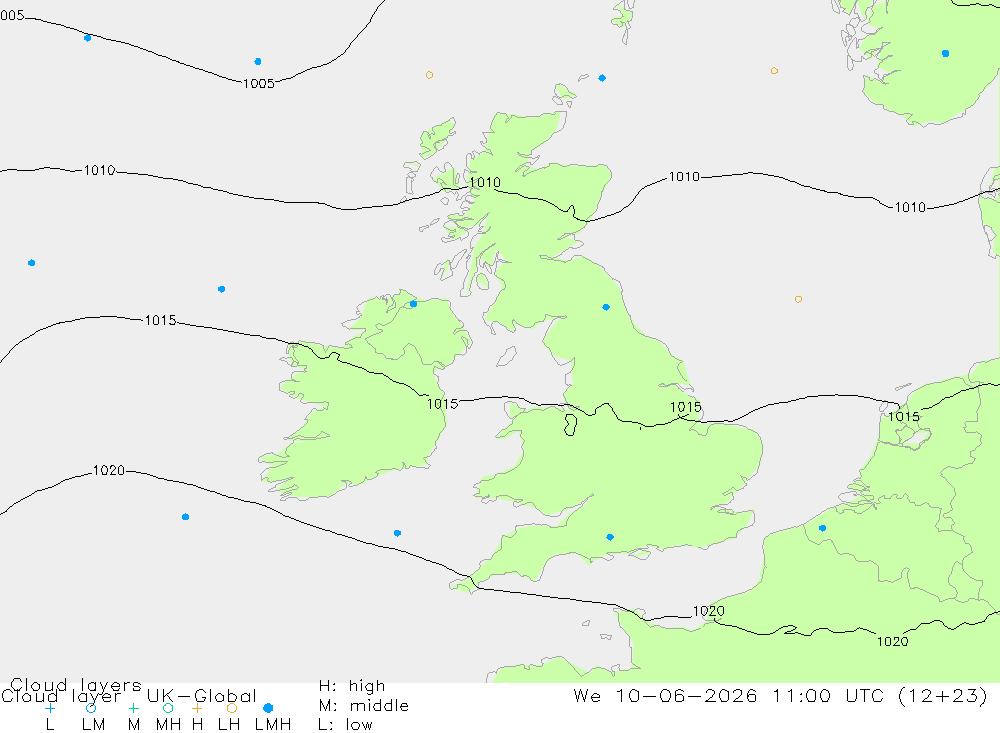Click the green circle MH legend symbol

[x=168, y=708]
